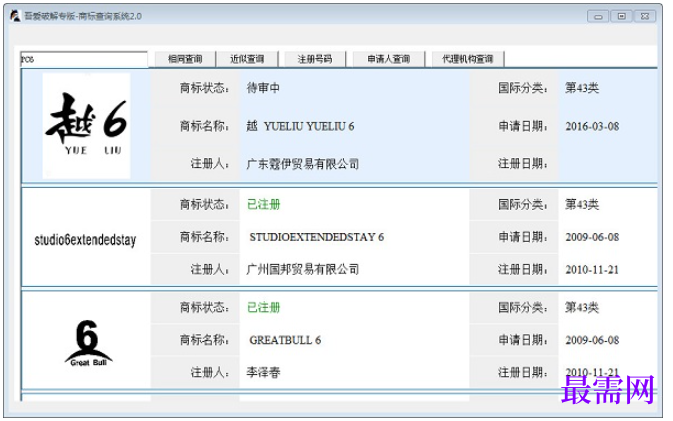This screenshot has width=673, height=421.
Task: Open the 近似查询 tab
Action: tap(247, 59)
